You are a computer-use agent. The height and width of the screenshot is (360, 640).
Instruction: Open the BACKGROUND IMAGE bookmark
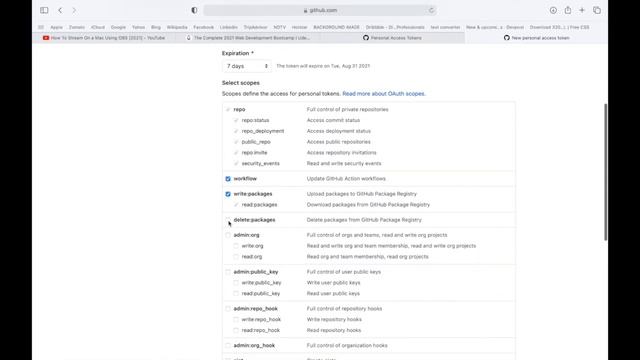point(336,27)
